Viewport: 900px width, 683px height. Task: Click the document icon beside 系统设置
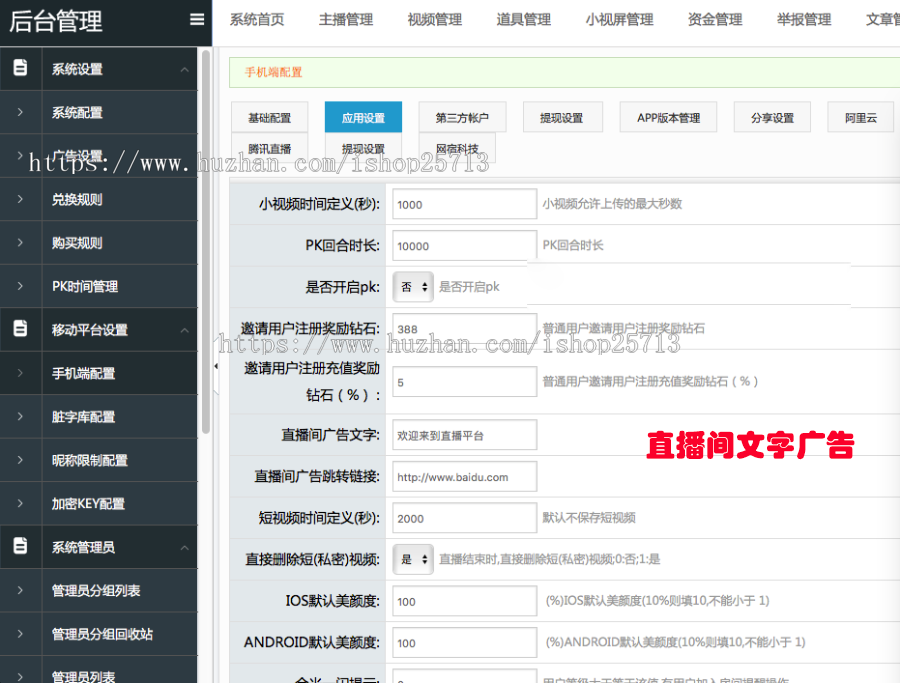coord(20,69)
